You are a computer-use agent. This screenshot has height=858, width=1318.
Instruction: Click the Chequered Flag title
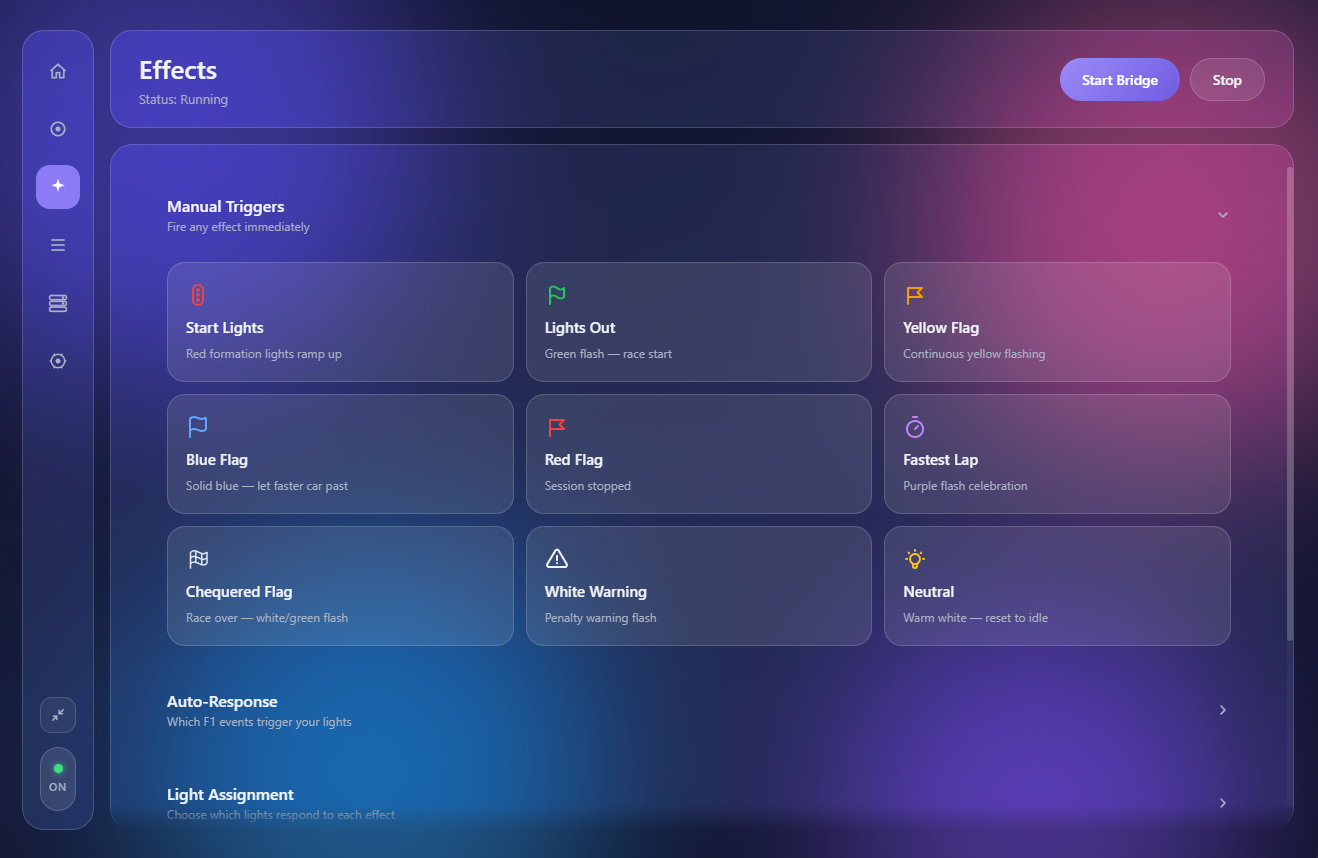(239, 592)
